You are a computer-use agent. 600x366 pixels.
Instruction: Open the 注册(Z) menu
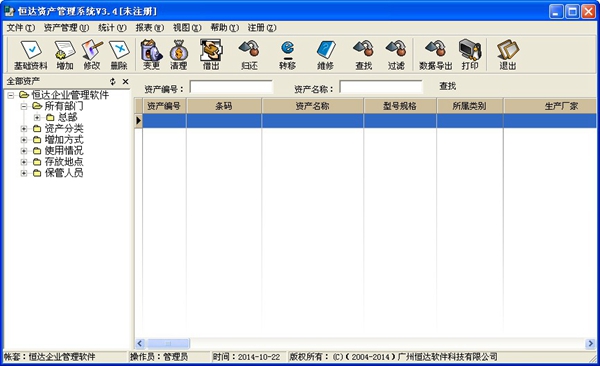coord(262,28)
